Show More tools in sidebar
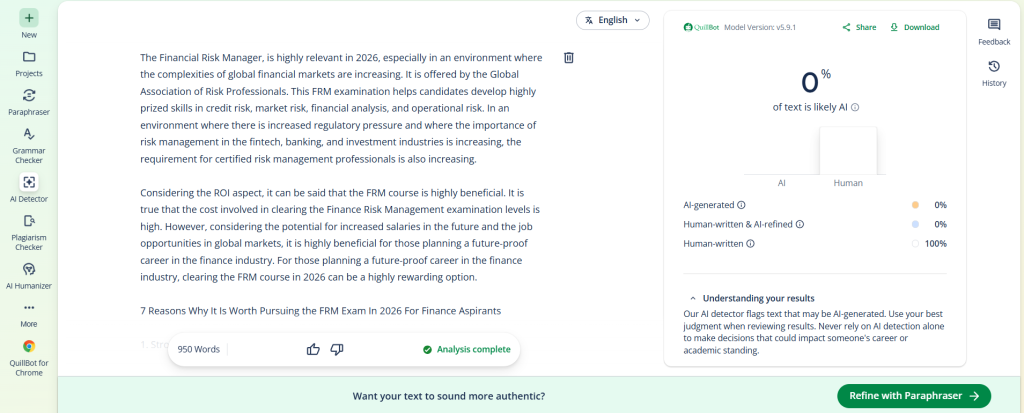 pos(29,308)
